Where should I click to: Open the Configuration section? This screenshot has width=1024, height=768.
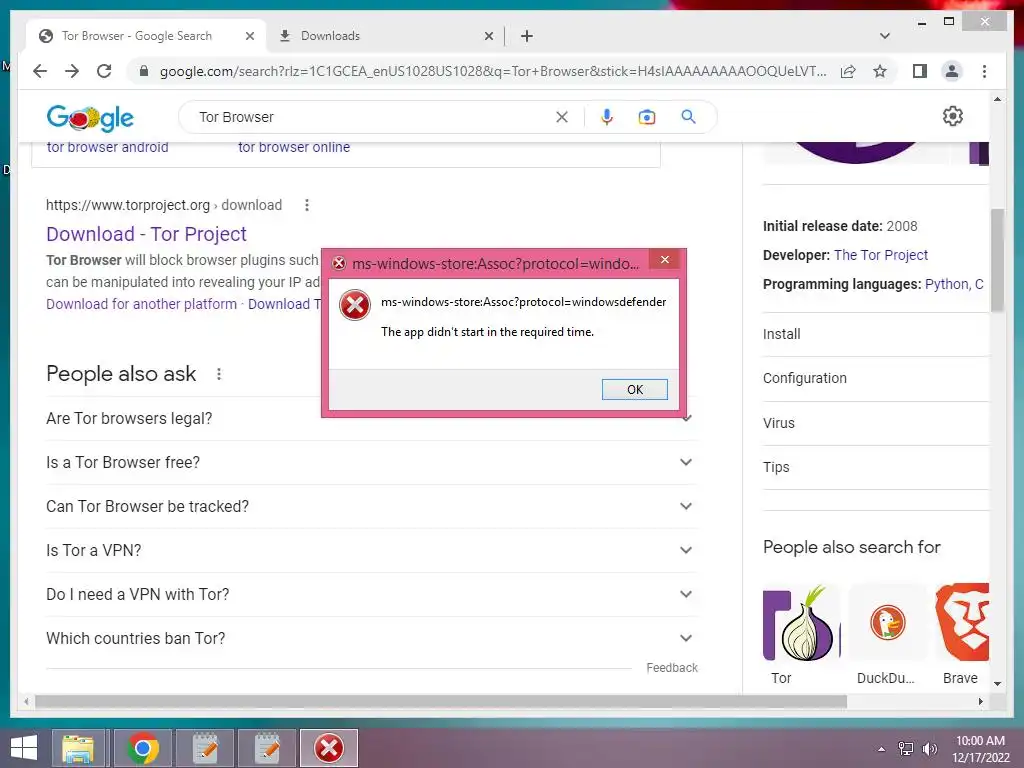point(875,379)
